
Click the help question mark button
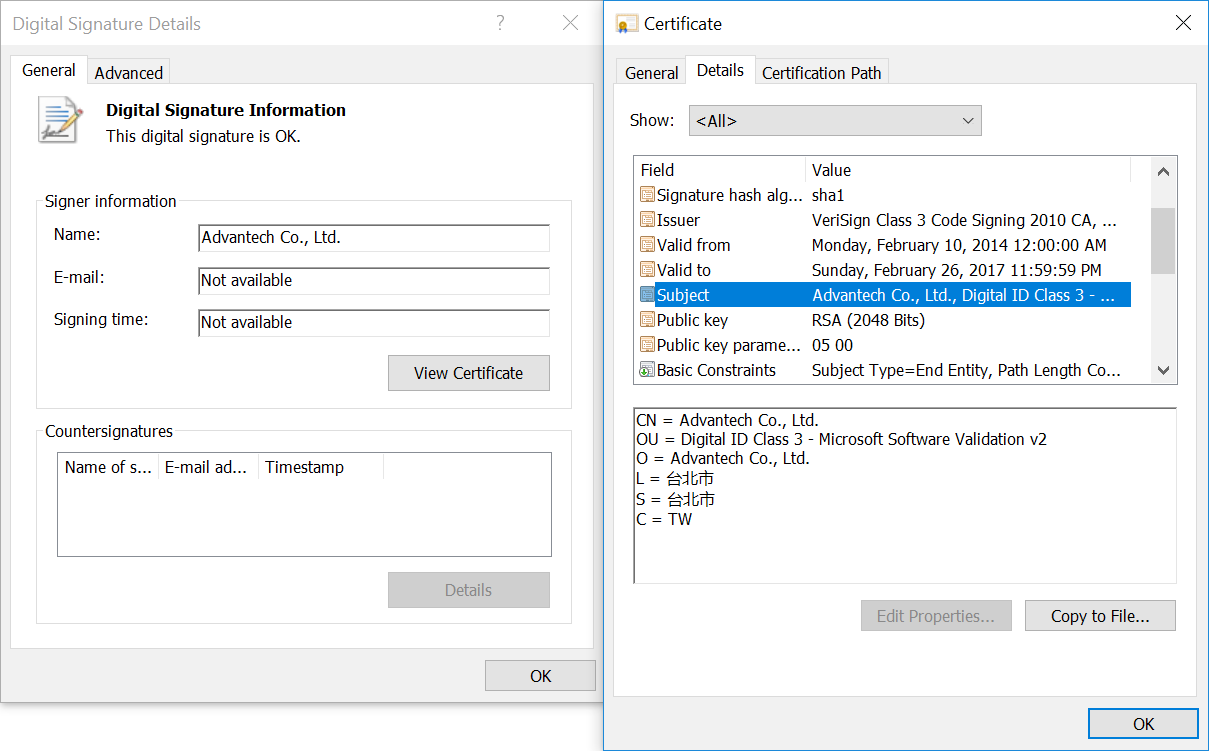tap(501, 23)
